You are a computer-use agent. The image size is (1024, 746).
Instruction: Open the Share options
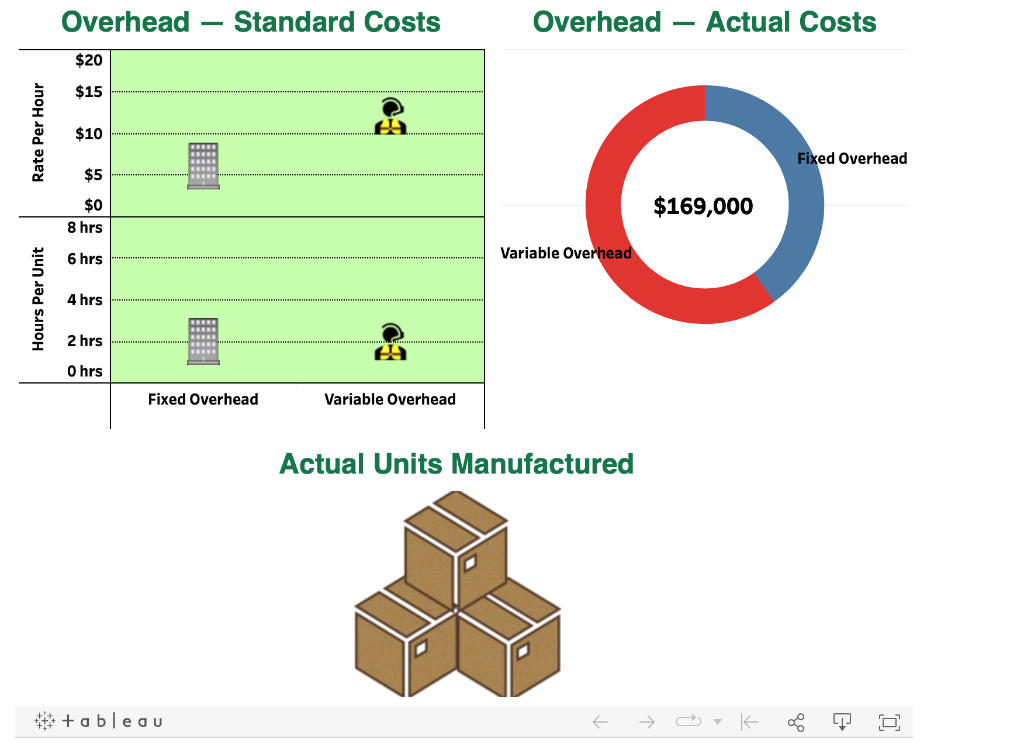796,721
